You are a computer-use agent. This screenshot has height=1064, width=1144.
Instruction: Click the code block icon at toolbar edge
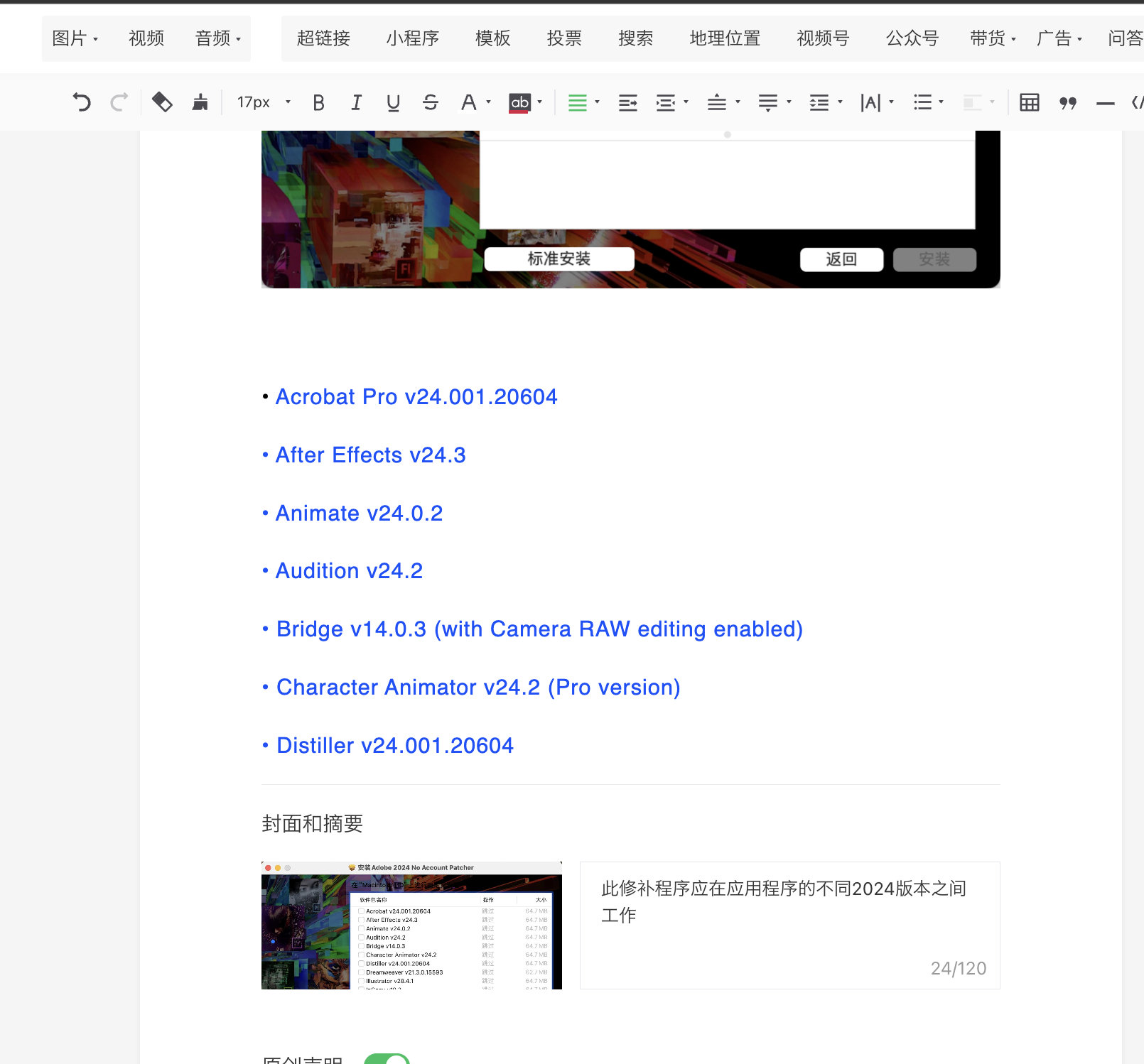tap(1137, 103)
